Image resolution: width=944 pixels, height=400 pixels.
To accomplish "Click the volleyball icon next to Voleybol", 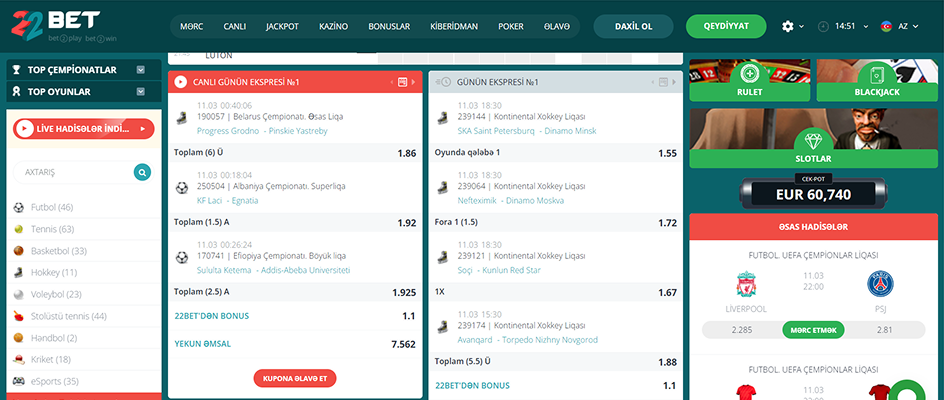I will pyautogui.click(x=19, y=295).
